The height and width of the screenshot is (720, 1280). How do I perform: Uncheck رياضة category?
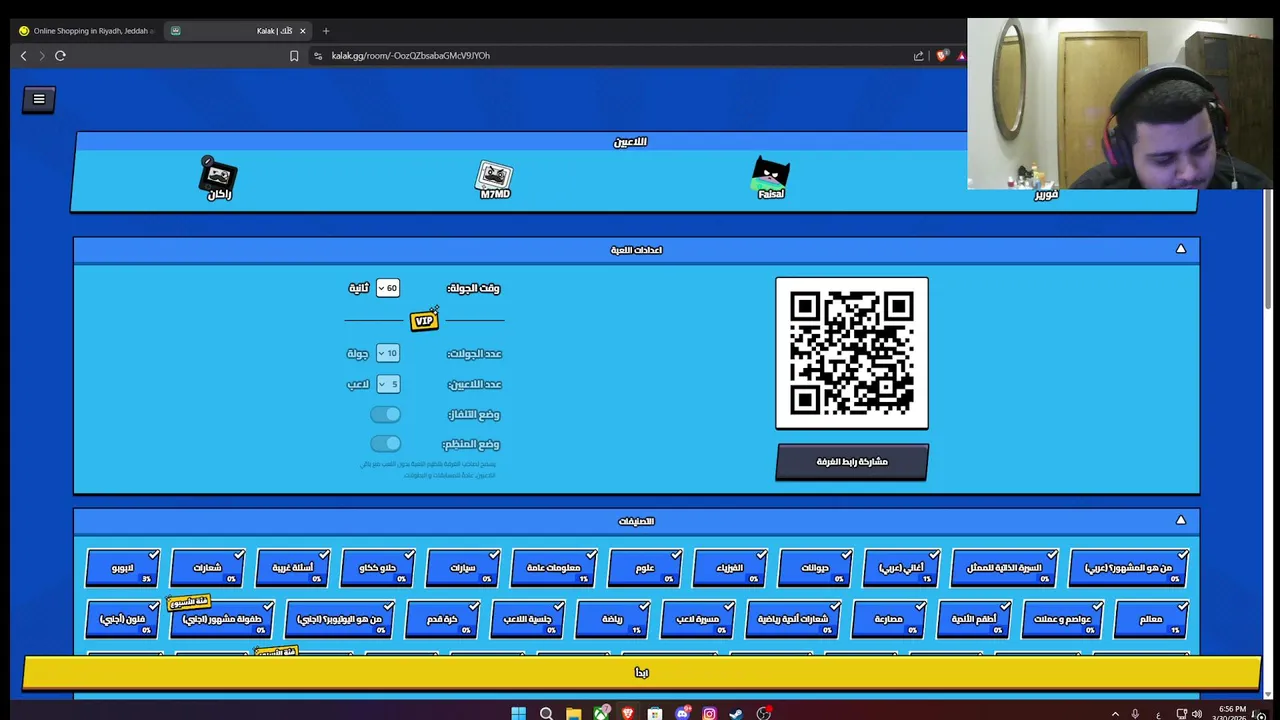pyautogui.click(x=612, y=619)
